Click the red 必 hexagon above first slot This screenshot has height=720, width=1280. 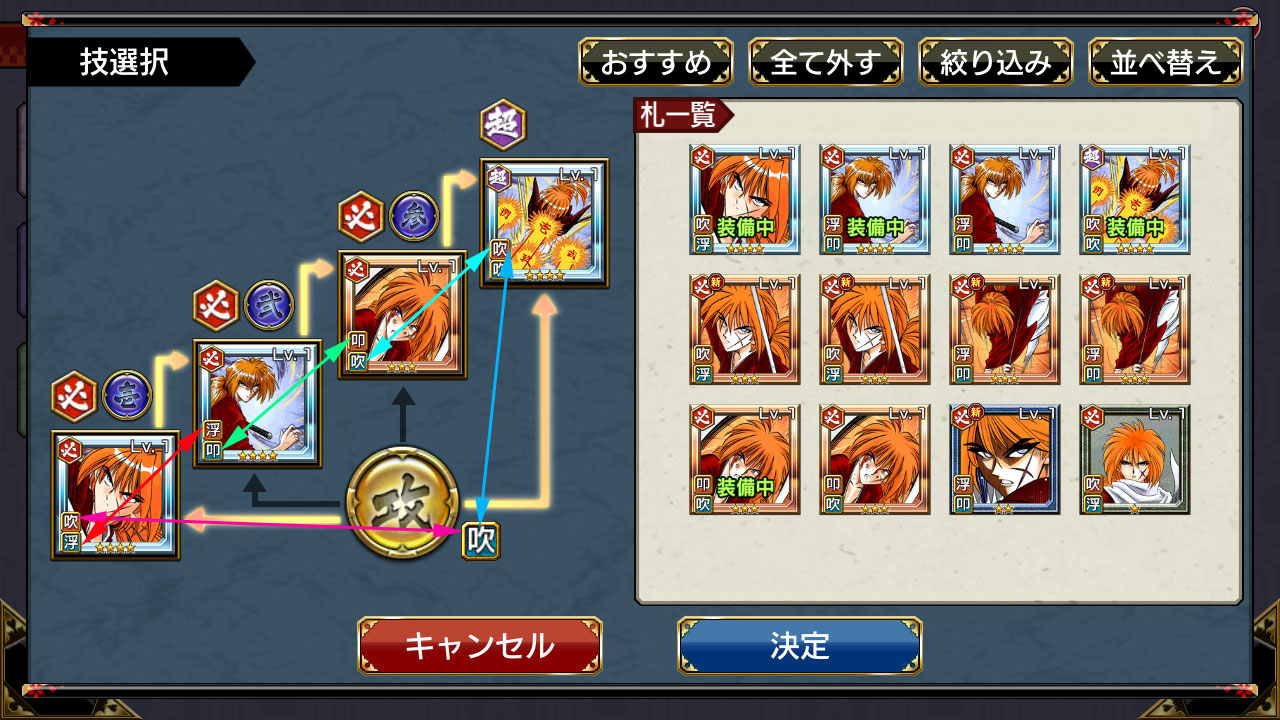click(x=74, y=394)
